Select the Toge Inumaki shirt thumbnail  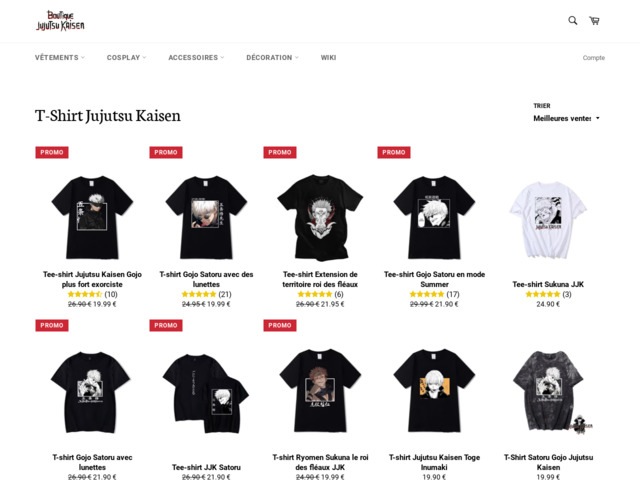pos(434,391)
